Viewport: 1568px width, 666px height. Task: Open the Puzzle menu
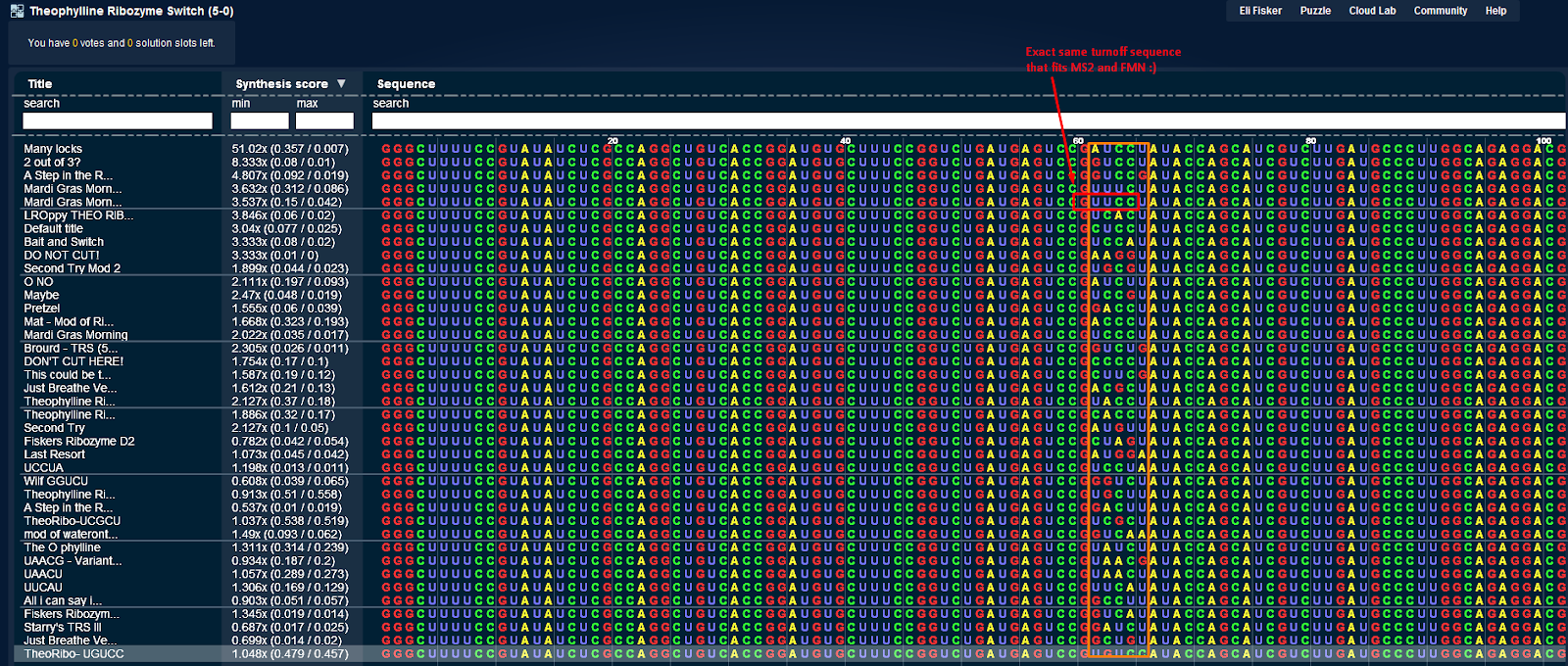coord(1315,11)
